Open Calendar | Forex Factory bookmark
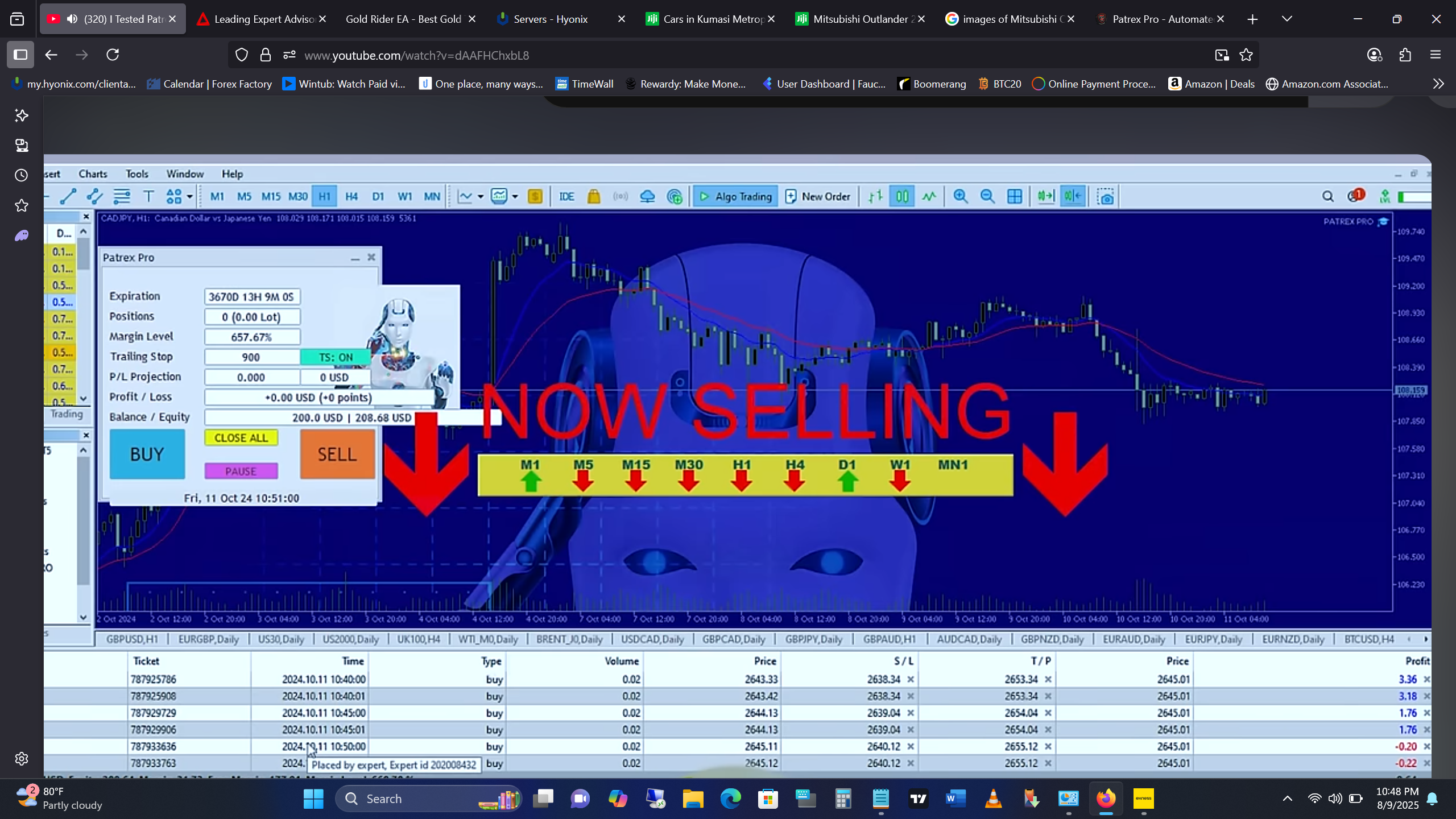 (x=209, y=84)
